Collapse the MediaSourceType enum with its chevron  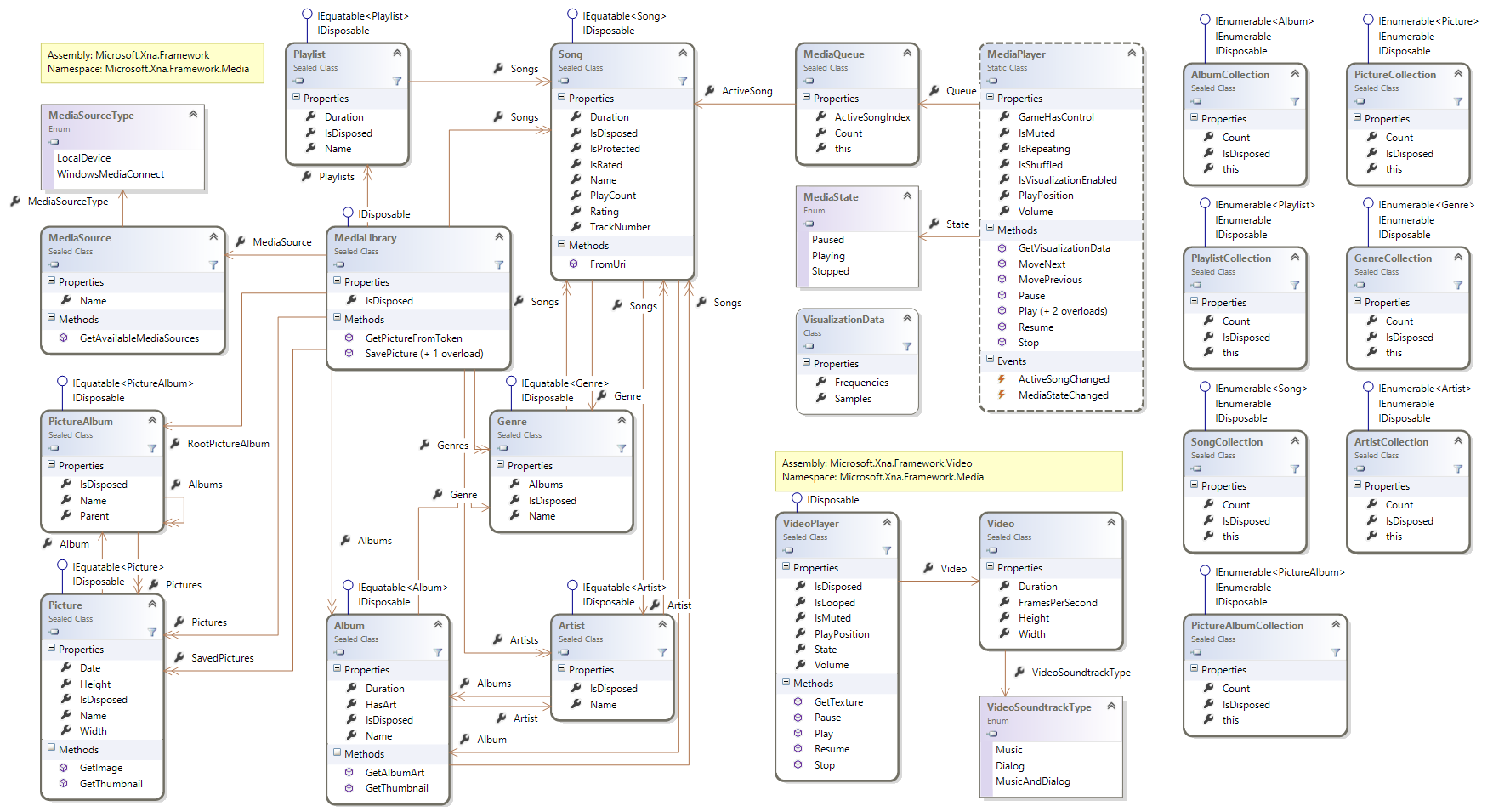(x=193, y=114)
